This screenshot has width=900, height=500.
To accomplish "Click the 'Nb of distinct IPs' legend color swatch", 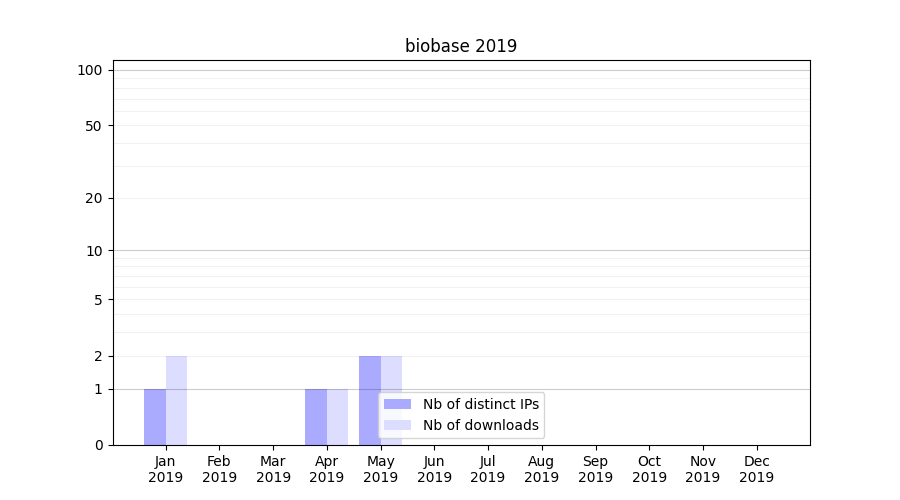I will click(x=397, y=404).
